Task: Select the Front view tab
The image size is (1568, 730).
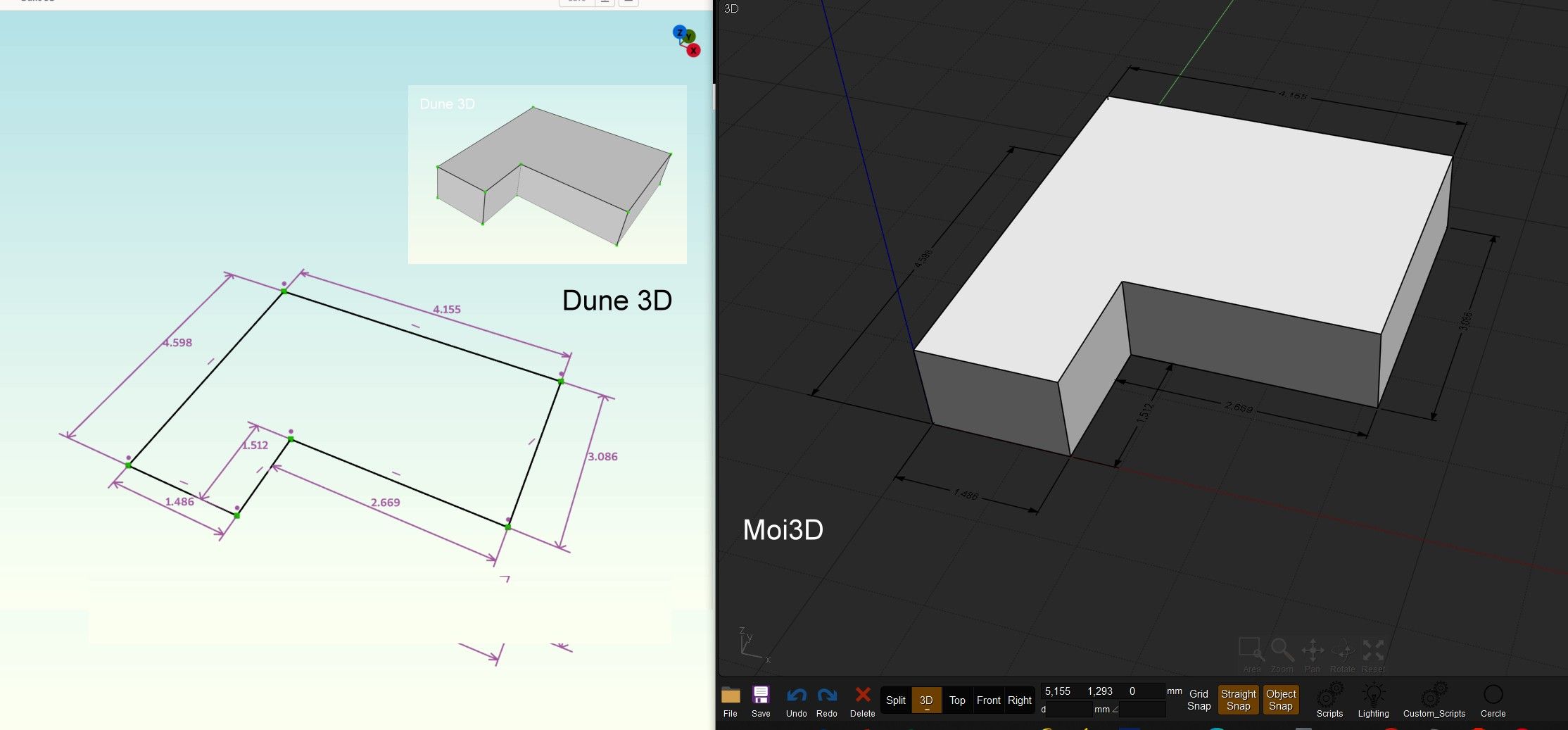Action: (988, 700)
